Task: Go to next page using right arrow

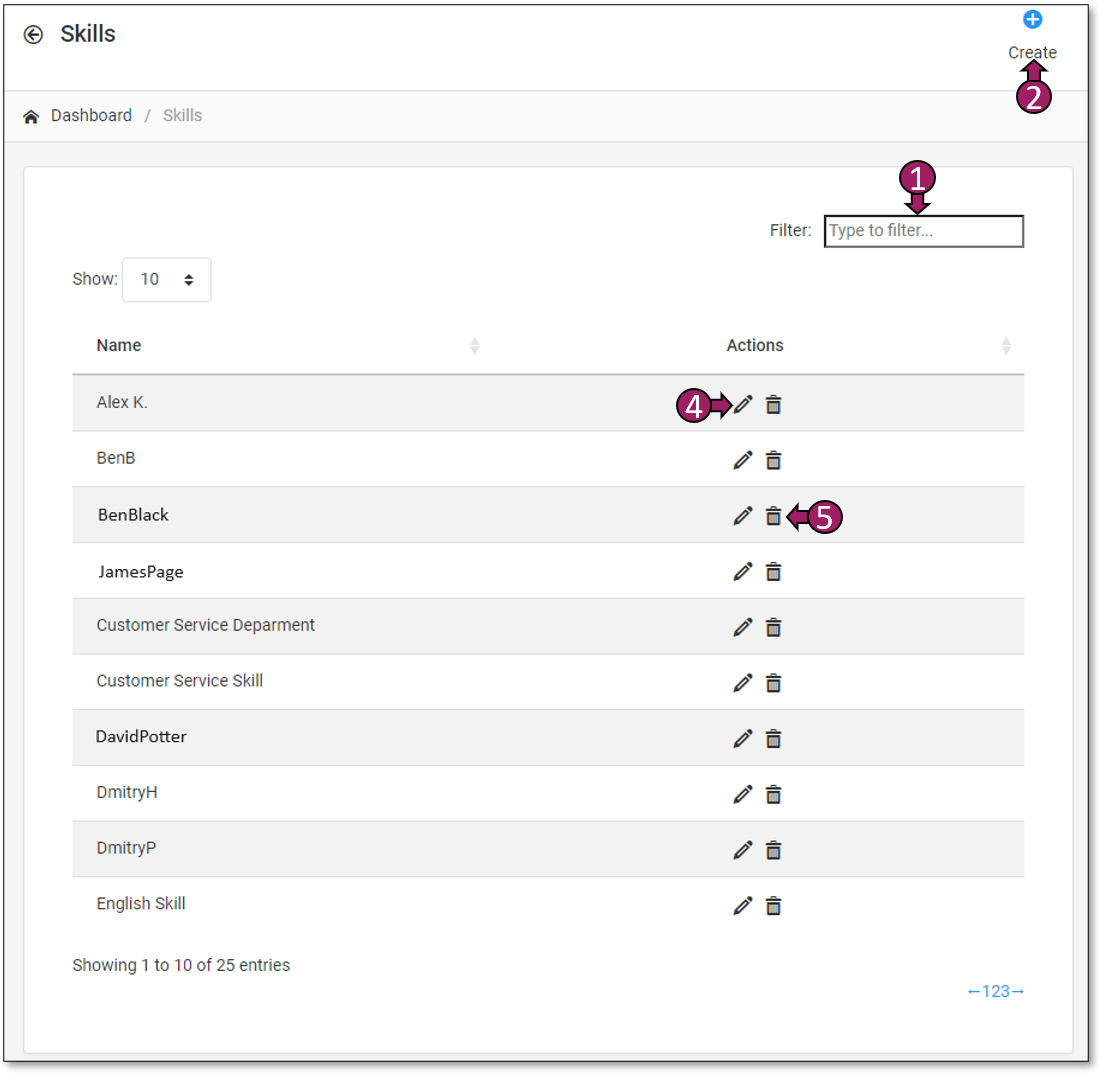Action: pos(1018,992)
